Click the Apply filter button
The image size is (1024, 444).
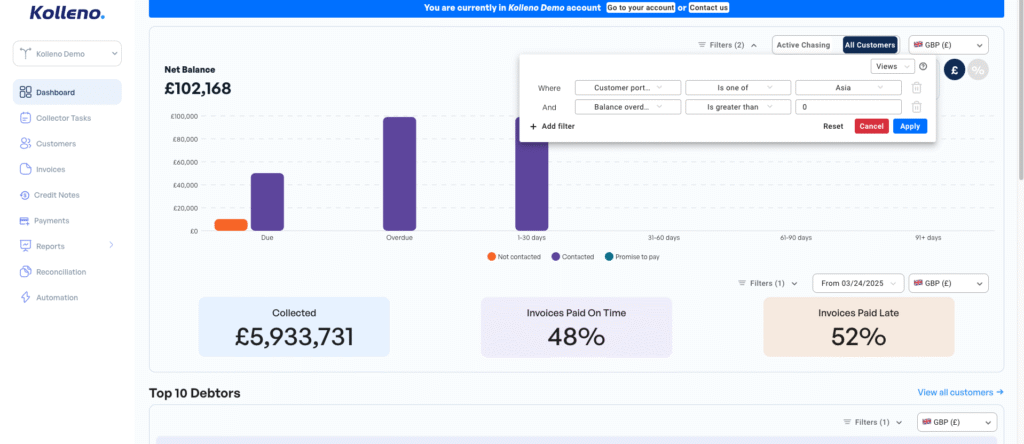pyautogui.click(x=910, y=126)
